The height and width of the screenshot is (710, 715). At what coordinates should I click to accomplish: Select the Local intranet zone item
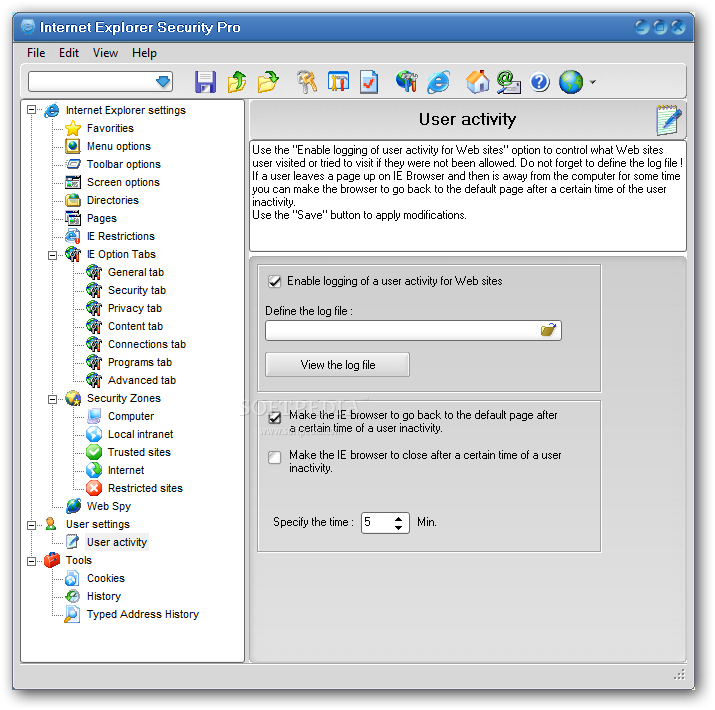tap(140, 434)
